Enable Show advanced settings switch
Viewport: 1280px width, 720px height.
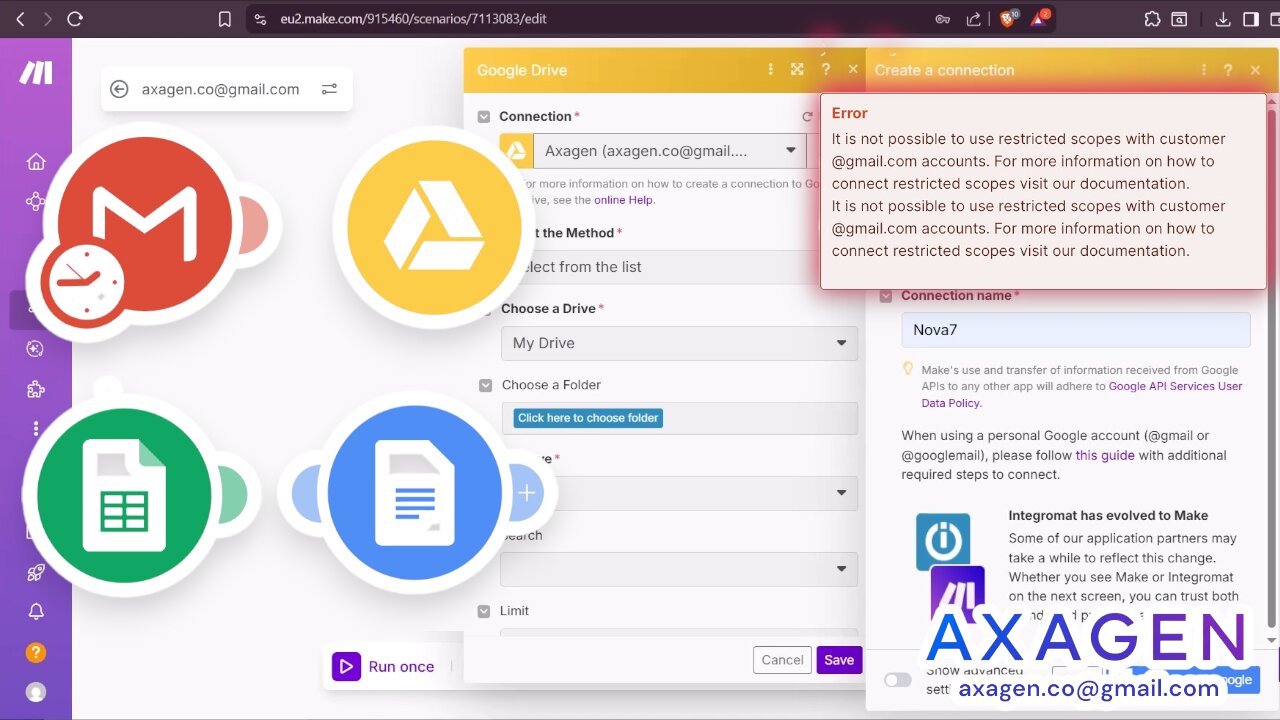(898, 680)
